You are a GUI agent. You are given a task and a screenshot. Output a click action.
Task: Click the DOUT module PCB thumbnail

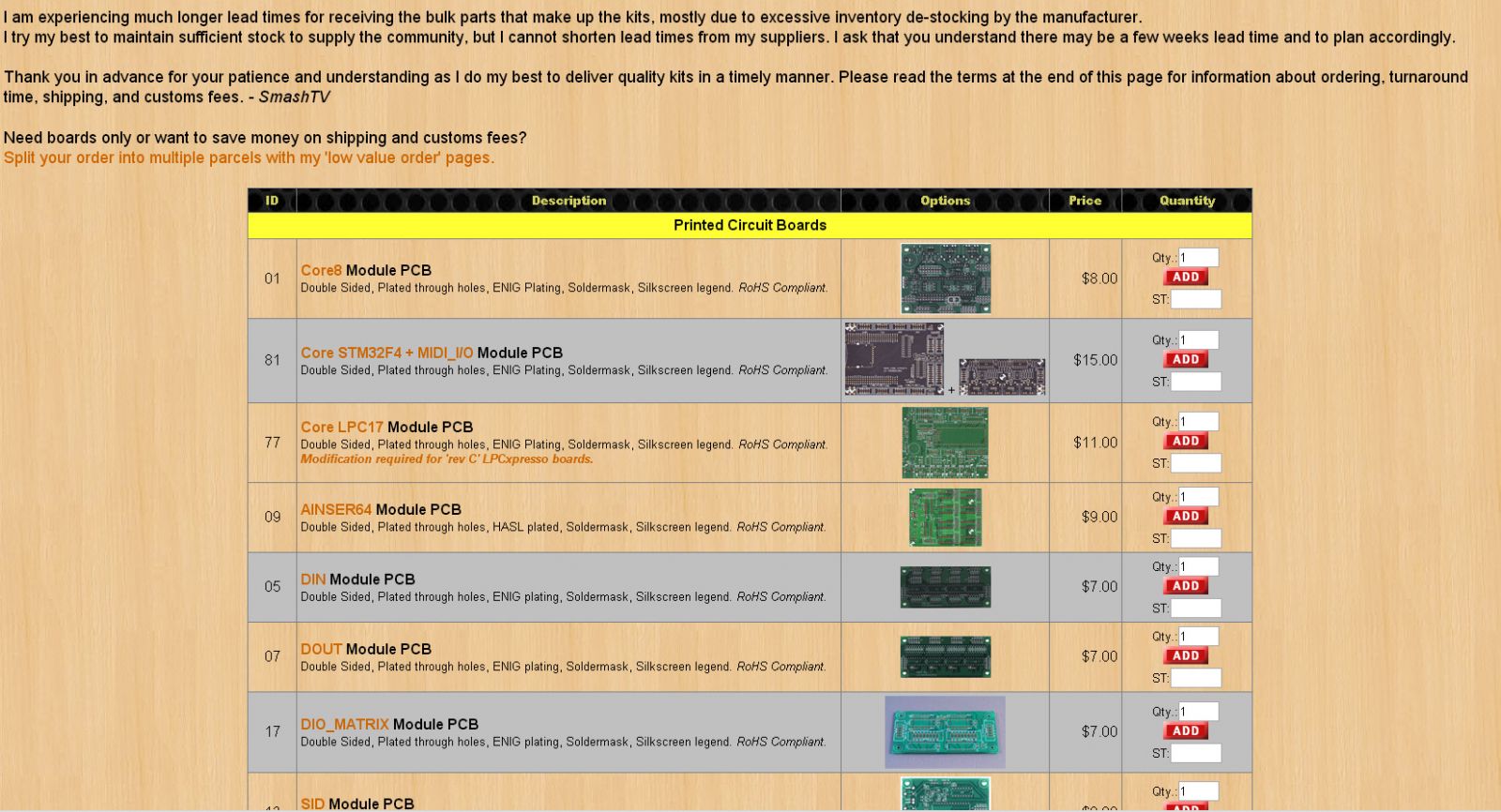pos(945,656)
